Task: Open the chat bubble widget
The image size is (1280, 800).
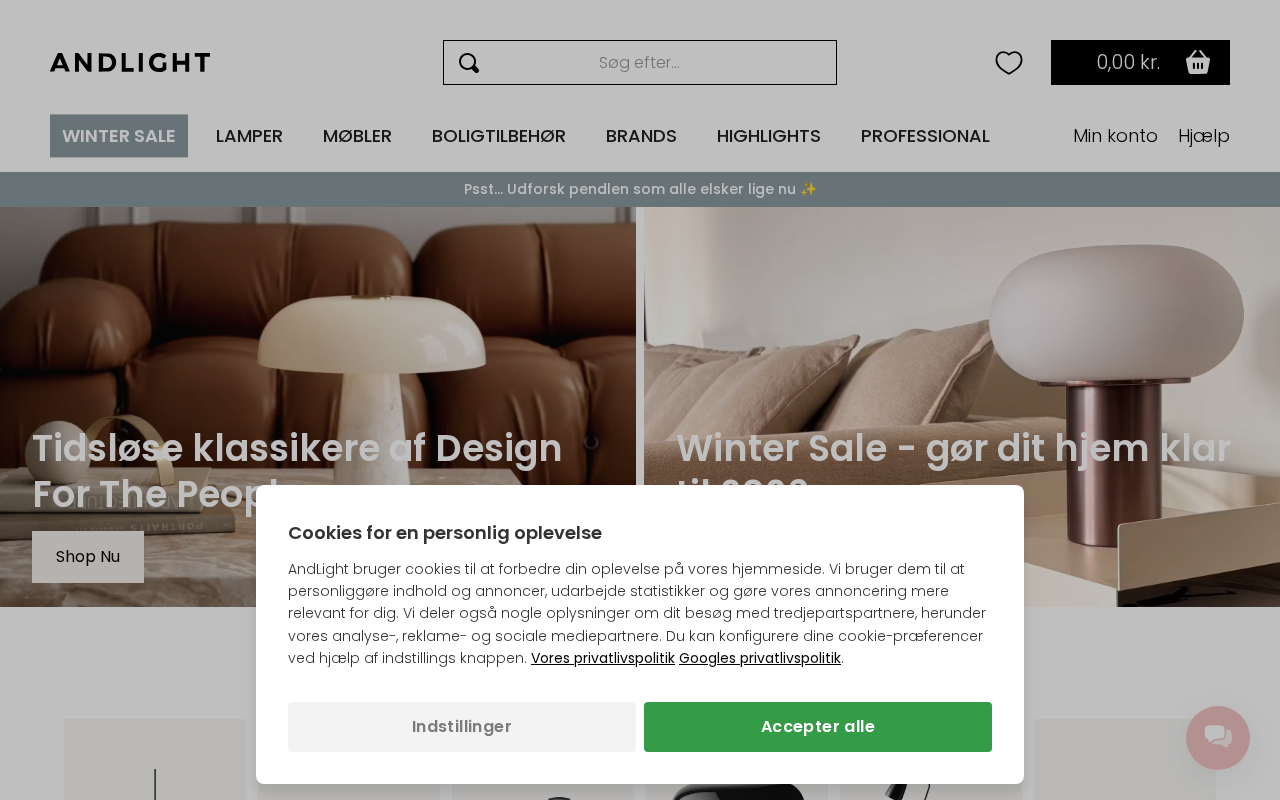Action: [1218, 738]
